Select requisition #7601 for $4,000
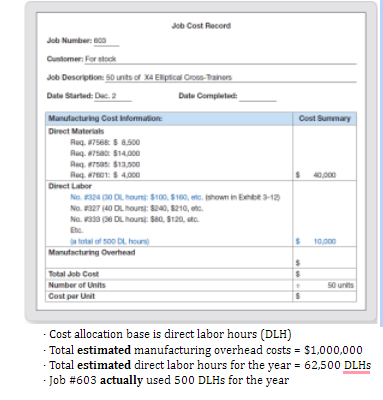The height and width of the screenshot is (400, 383). click(105, 175)
